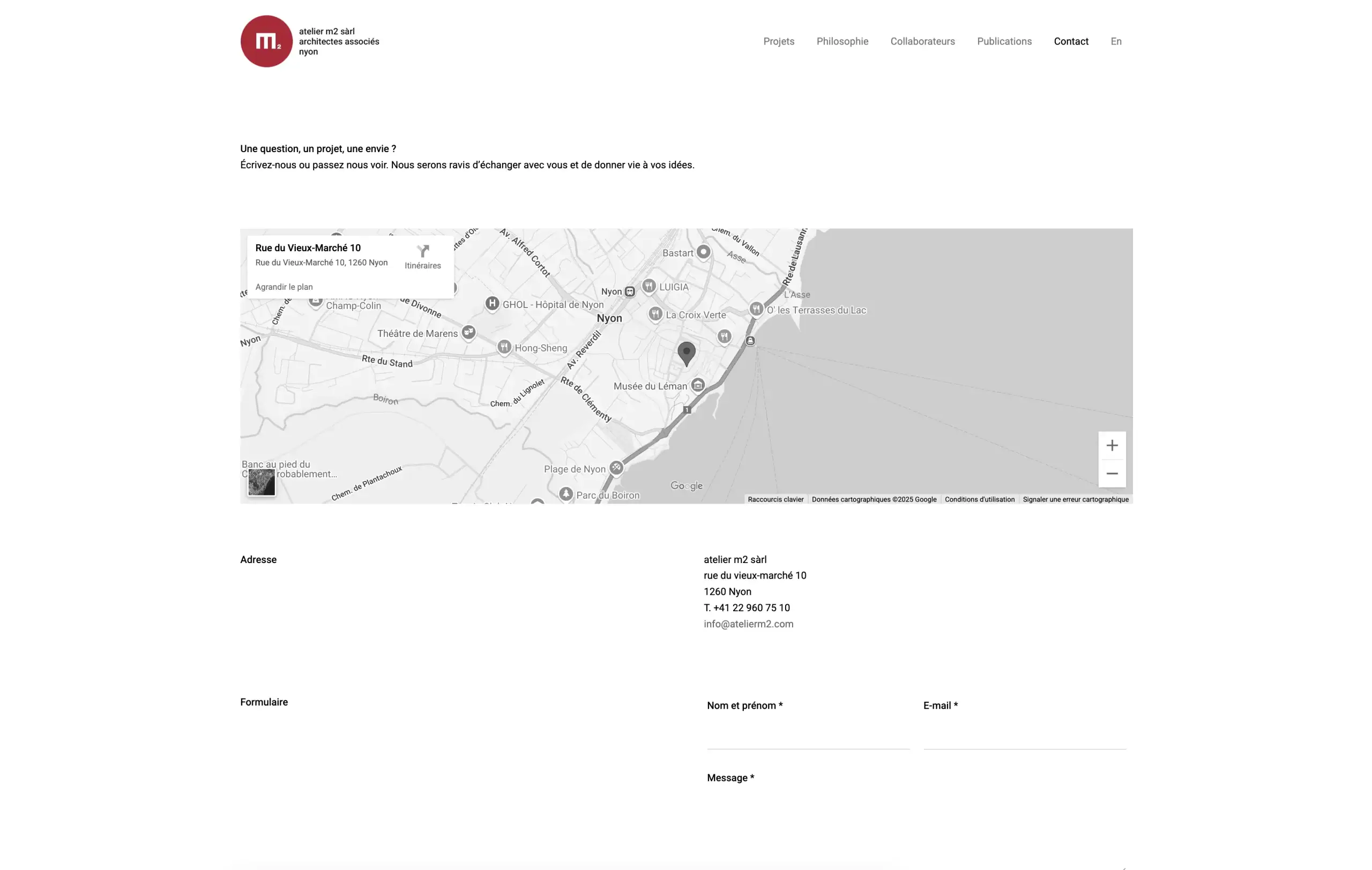Open the Itinéraires directions icon
This screenshot has width=1372, height=870.
point(422,252)
